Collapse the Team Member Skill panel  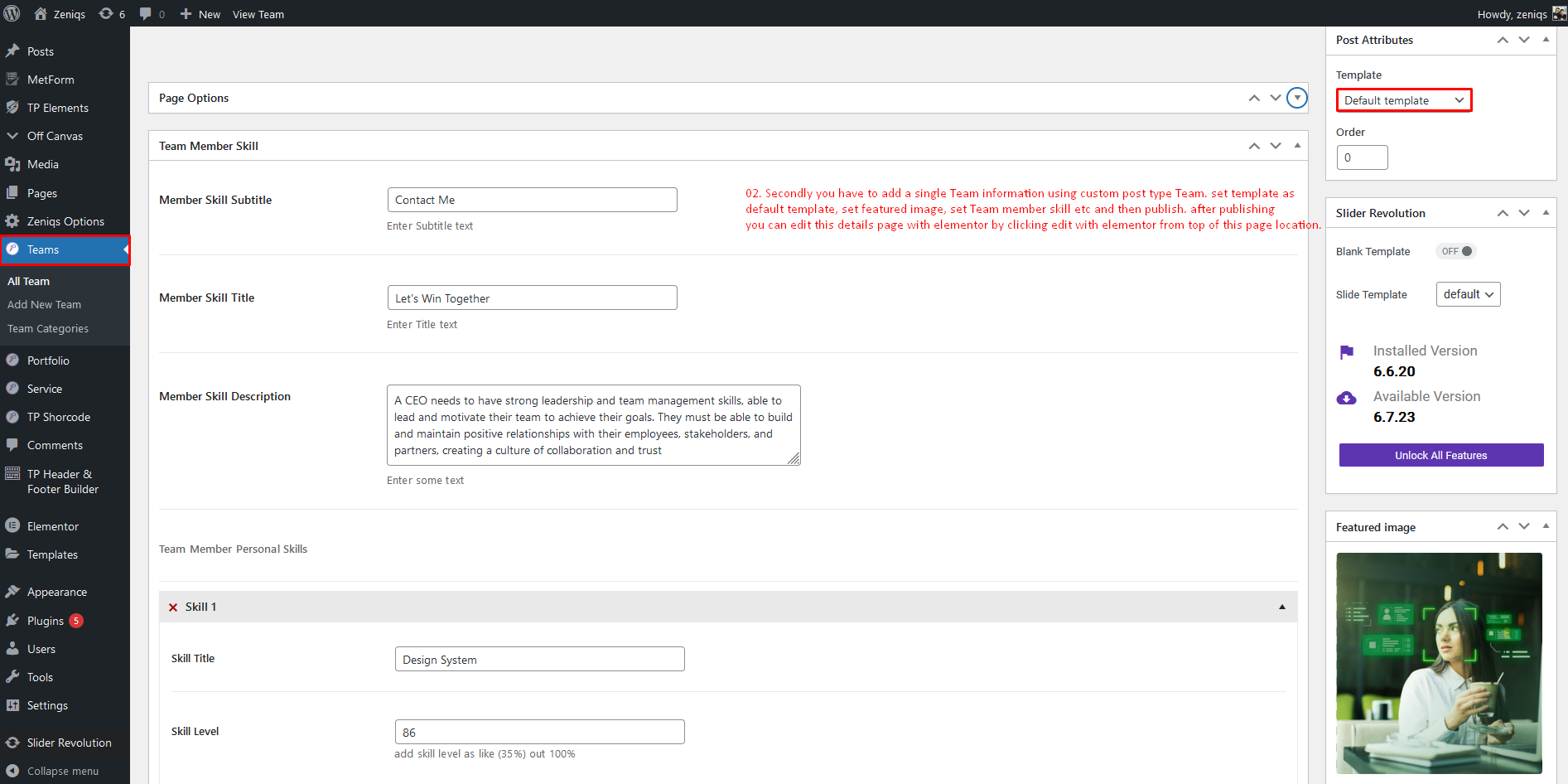[x=1297, y=146]
